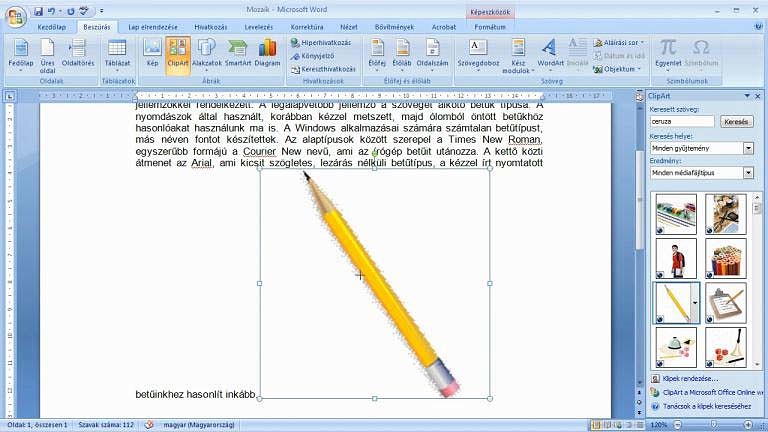Insert a SmartArt graphic

click(x=238, y=53)
